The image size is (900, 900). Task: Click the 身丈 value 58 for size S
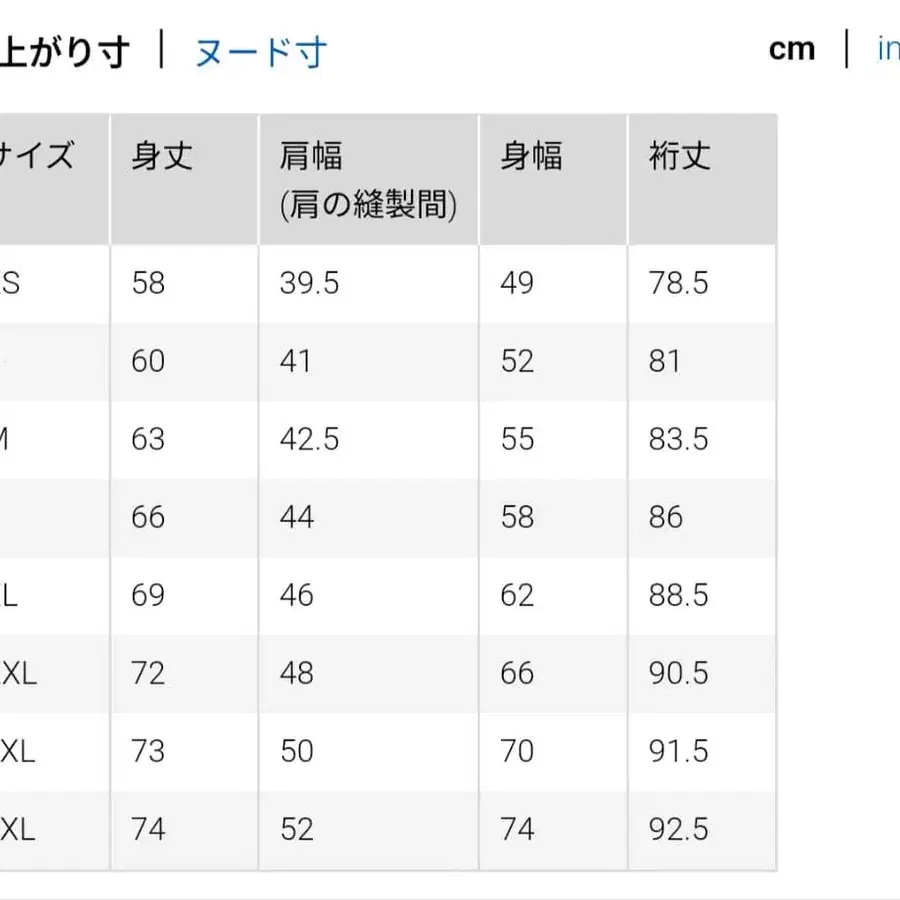(148, 283)
